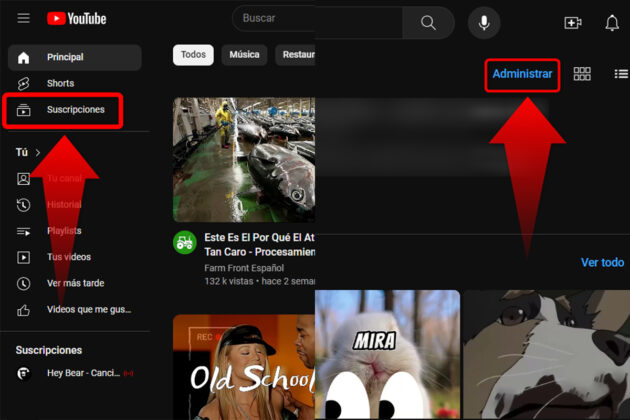
Task: Expand the Tú section chevron
Action: coord(38,152)
